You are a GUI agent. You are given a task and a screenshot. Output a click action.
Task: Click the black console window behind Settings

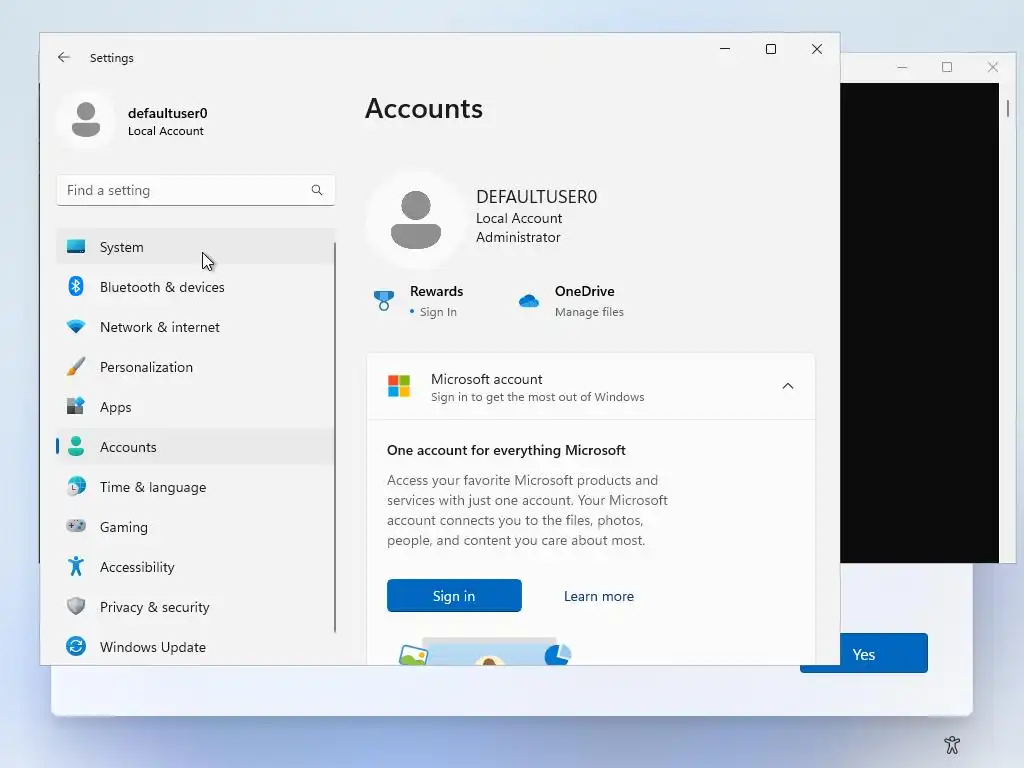[919, 323]
